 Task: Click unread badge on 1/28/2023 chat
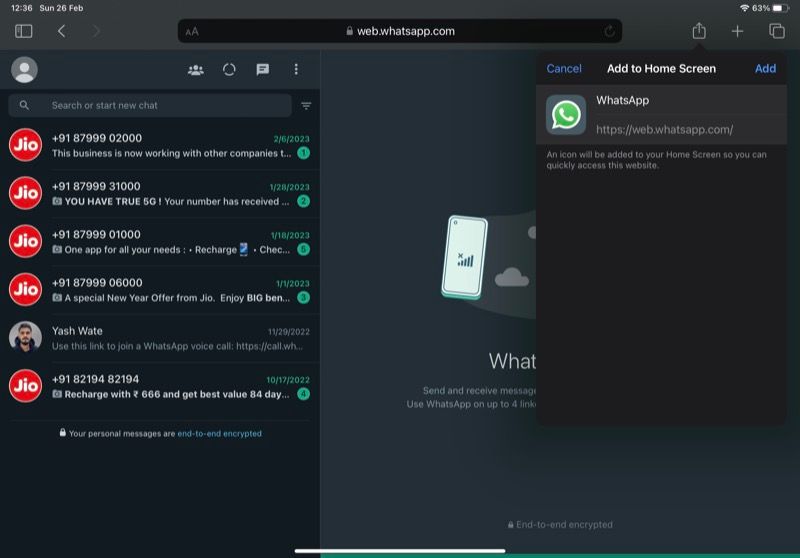(x=304, y=201)
